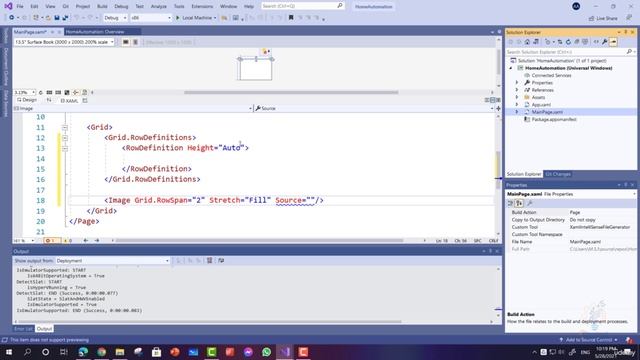This screenshot has height=360, width=640.
Task: Open x86 platform dropdown
Action: (x=151, y=18)
